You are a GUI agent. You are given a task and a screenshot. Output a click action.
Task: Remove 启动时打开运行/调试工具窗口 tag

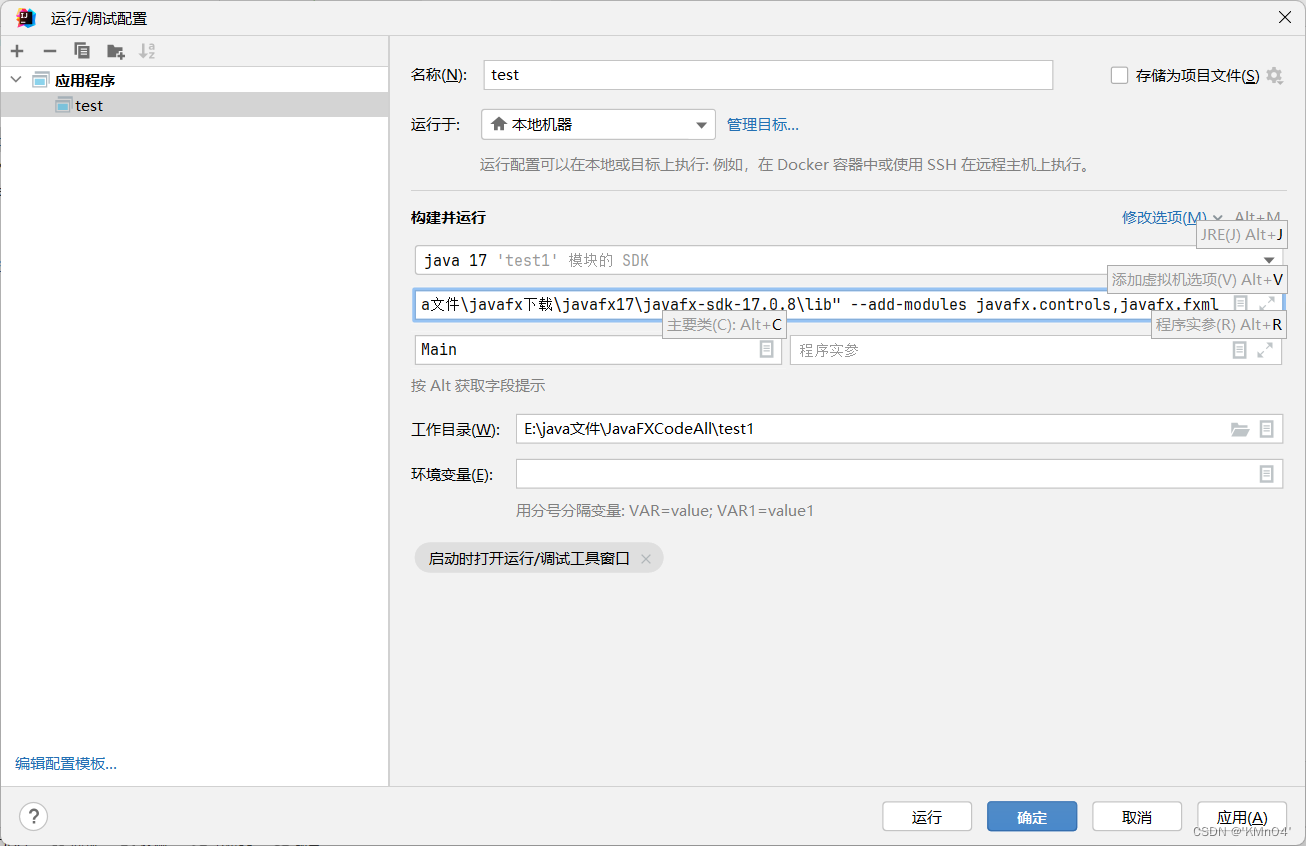[x=646, y=559]
